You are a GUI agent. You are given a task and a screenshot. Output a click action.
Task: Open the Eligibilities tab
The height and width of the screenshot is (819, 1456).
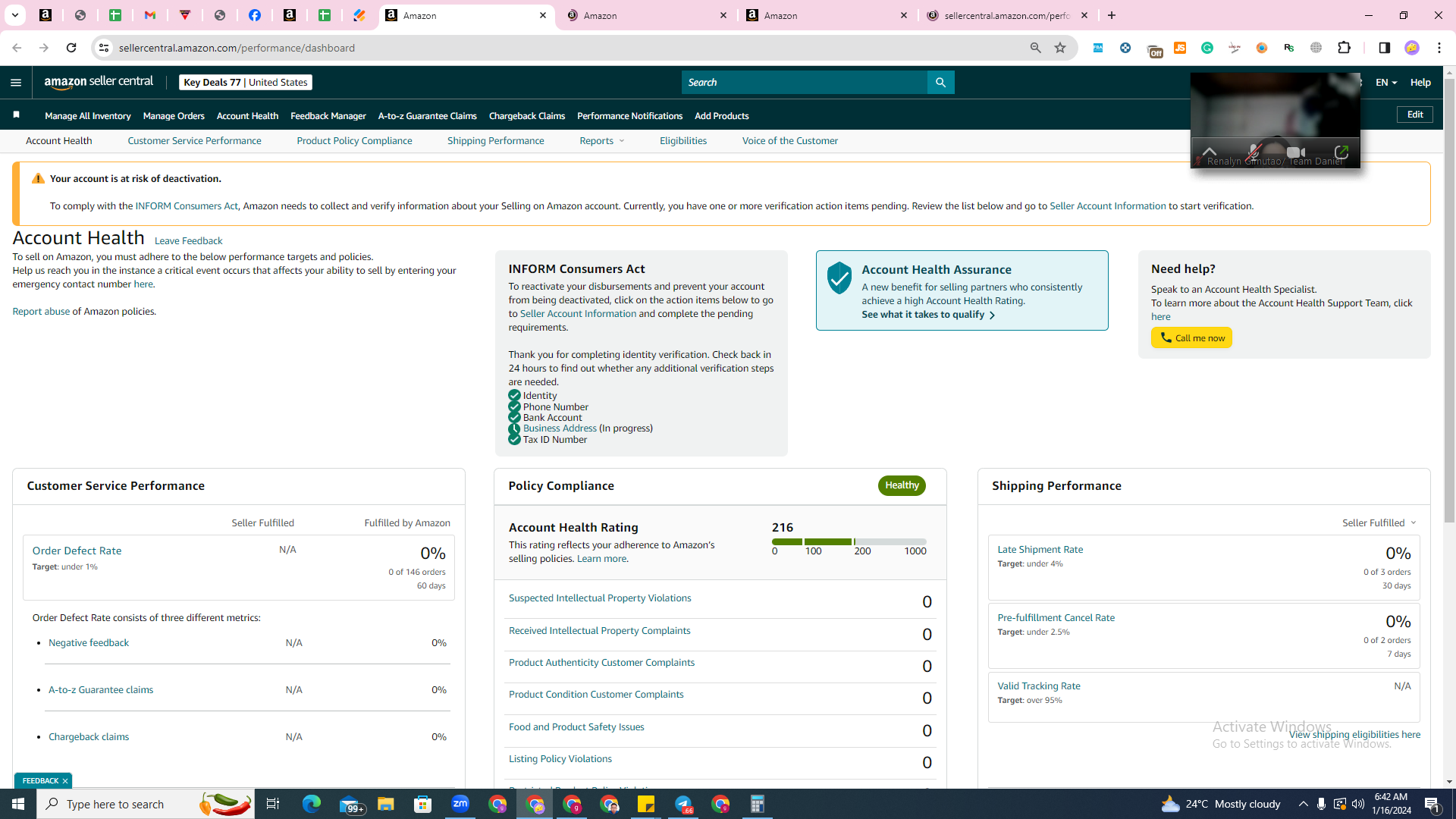pos(683,141)
